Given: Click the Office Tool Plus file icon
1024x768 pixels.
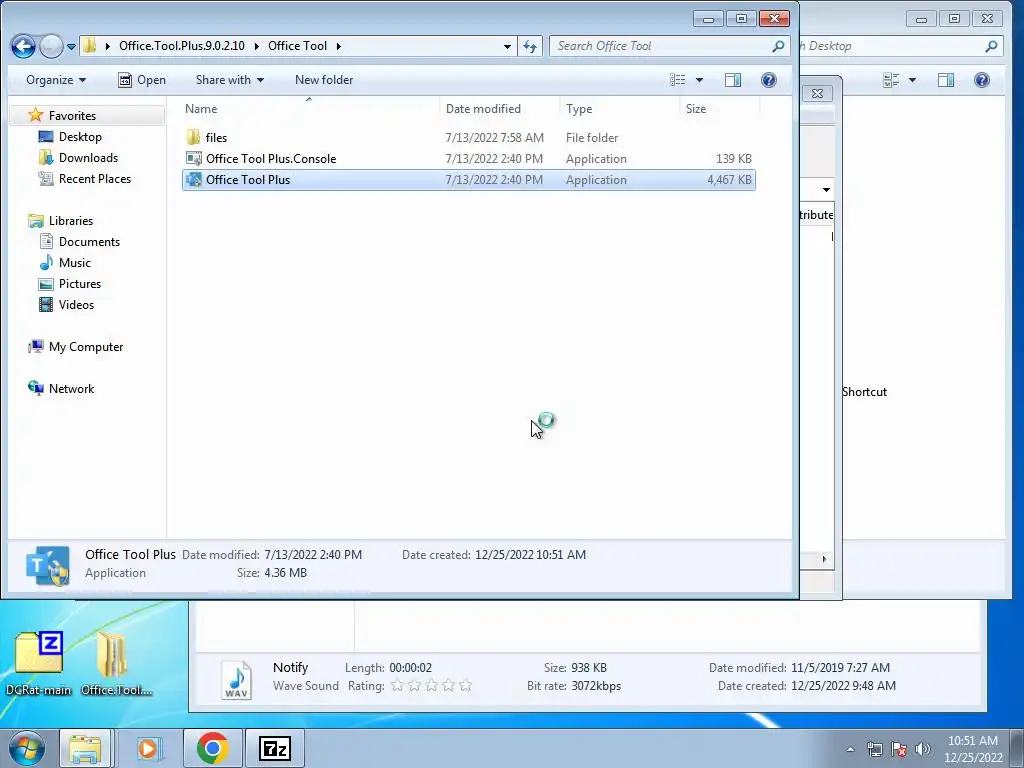Looking at the screenshot, I should pos(193,180).
